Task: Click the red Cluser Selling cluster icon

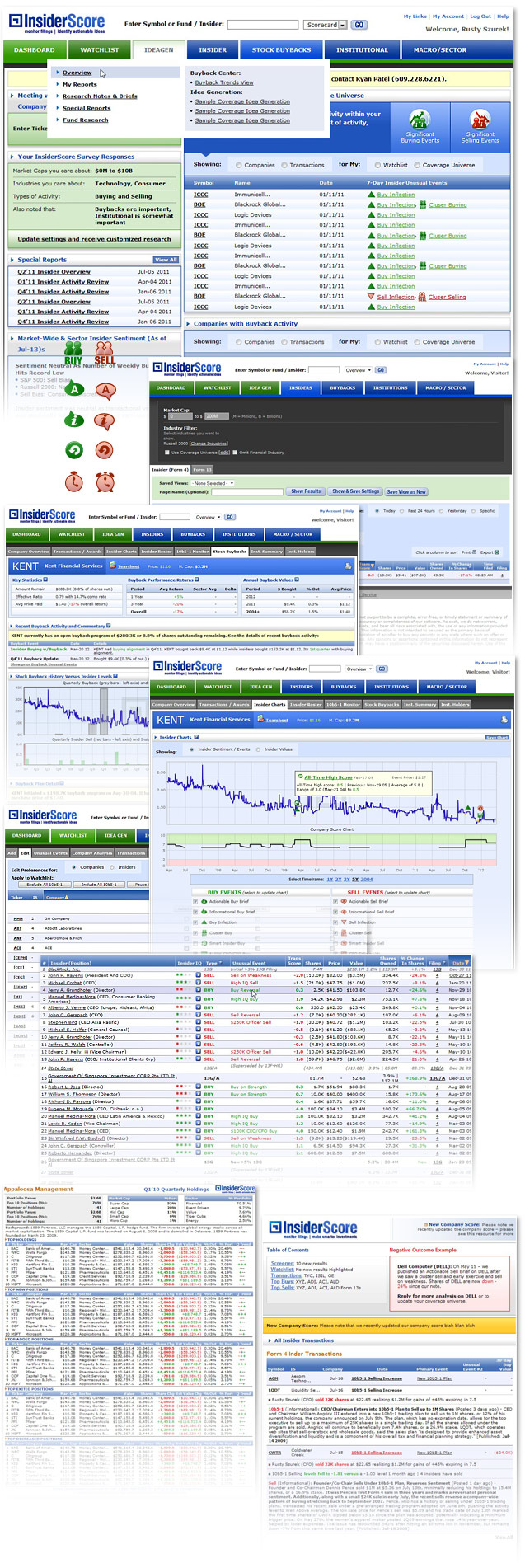Action: [x=423, y=297]
